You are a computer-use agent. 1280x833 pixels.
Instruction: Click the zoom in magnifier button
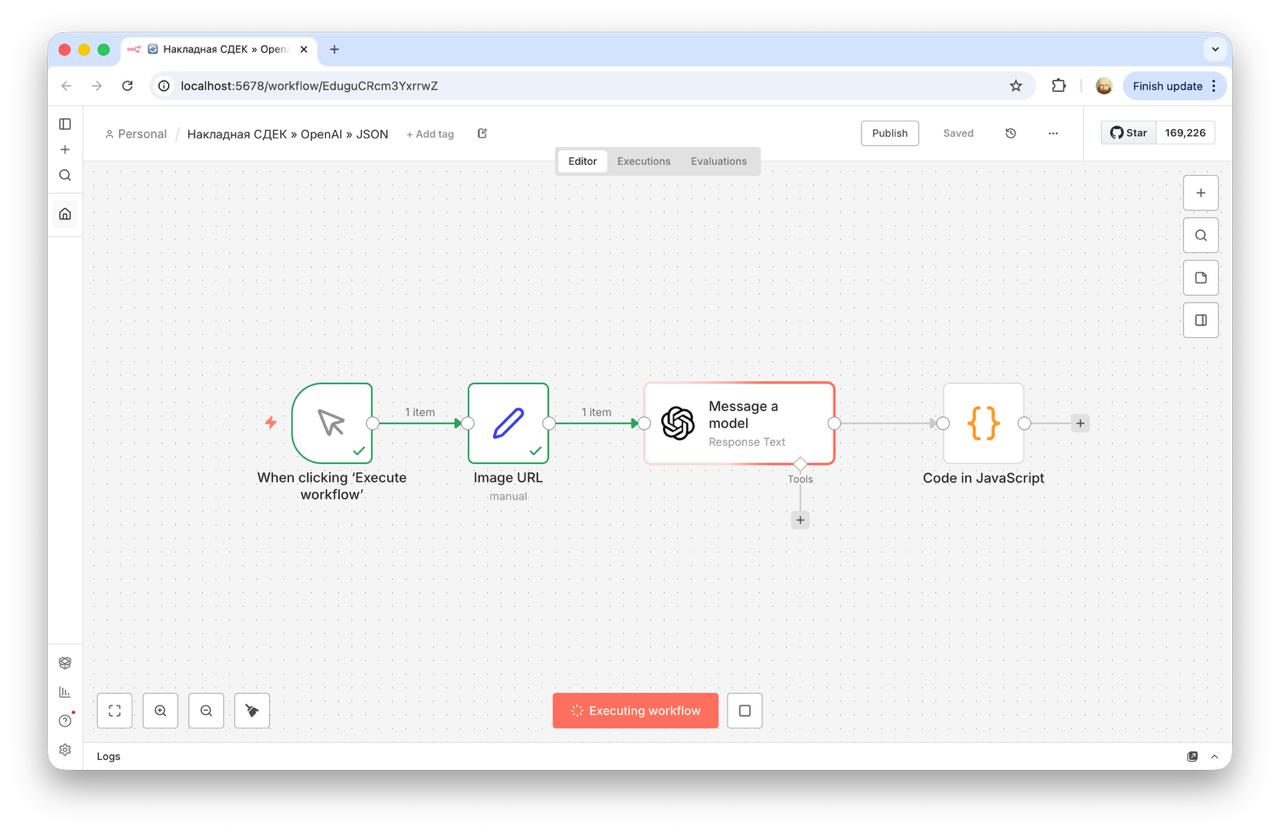click(x=160, y=711)
